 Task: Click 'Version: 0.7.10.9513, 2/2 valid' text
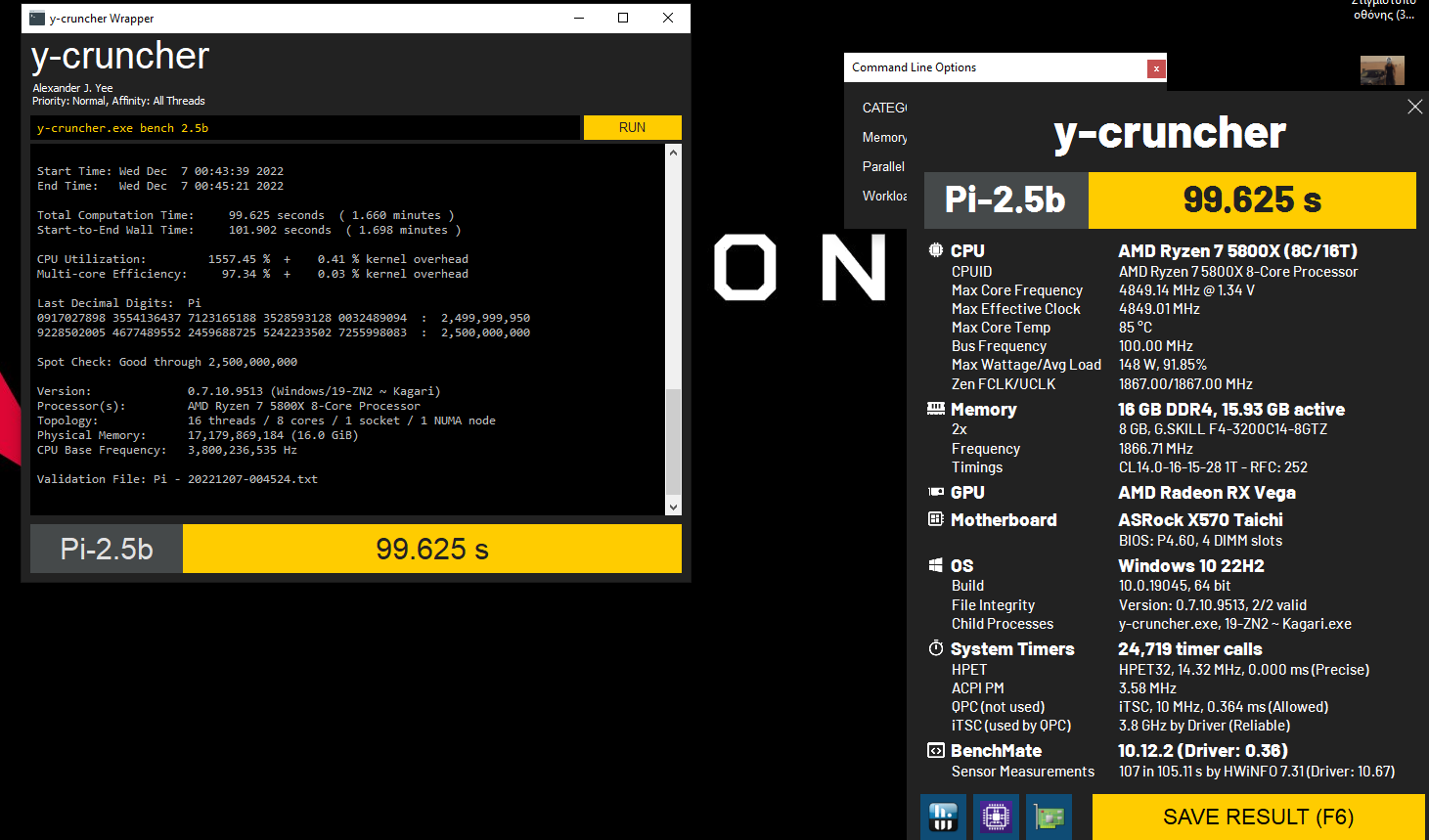1213,605
